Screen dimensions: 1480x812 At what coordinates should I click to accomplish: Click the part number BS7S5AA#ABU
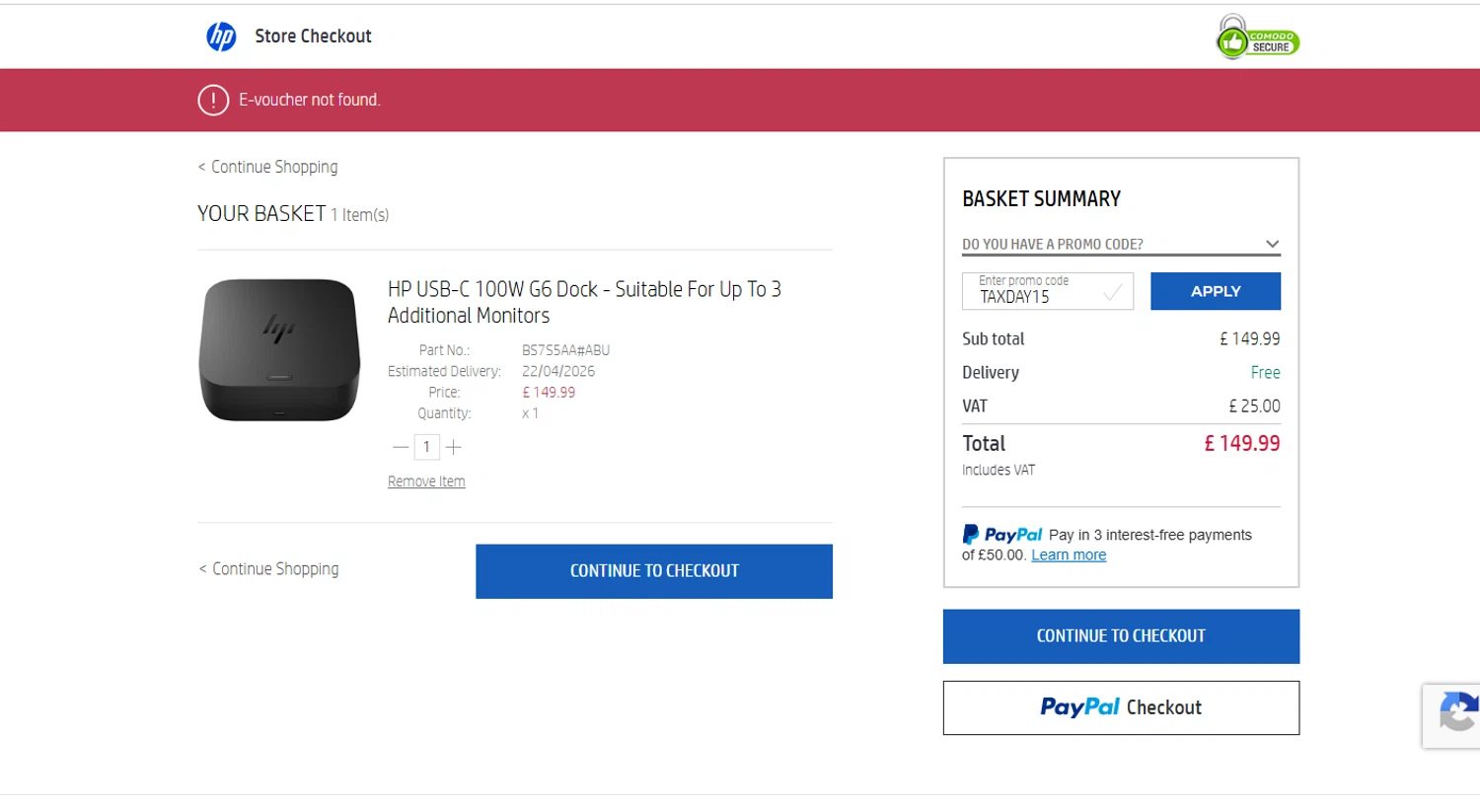pyautogui.click(x=566, y=350)
